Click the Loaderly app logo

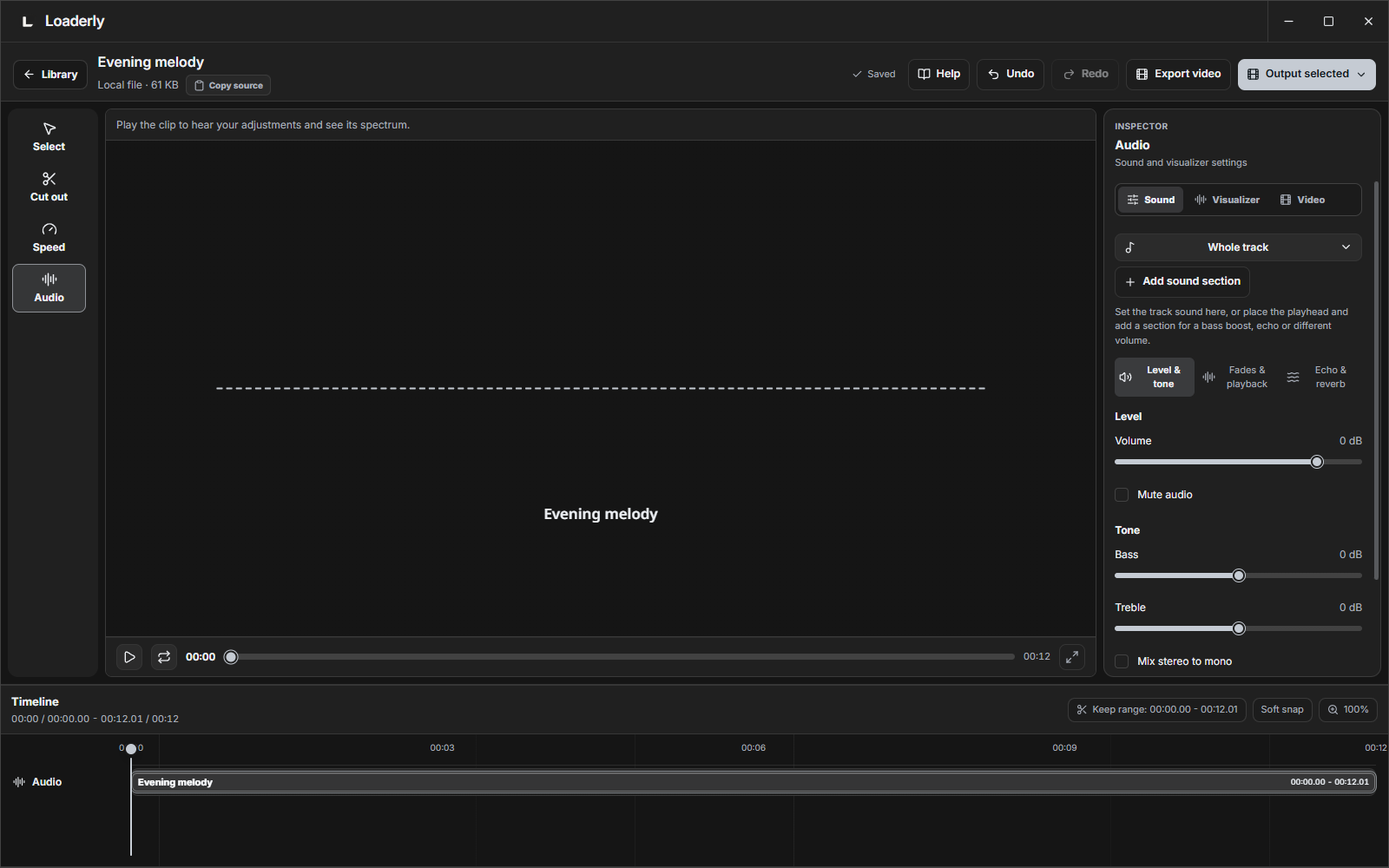(28, 21)
